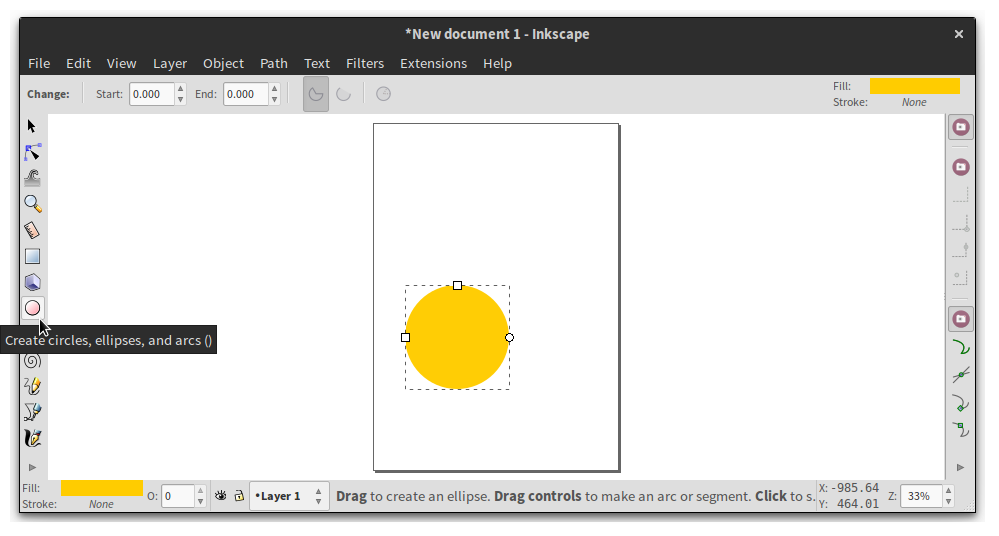Viewport: 999px width, 536px height.
Task: Click the opacity O: input field
Action: 177,496
